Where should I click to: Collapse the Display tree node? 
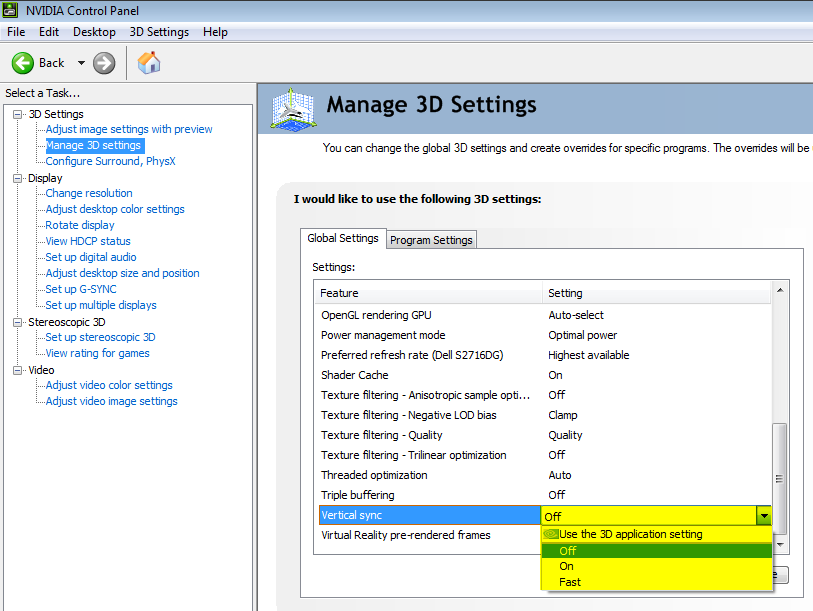click(x=18, y=178)
